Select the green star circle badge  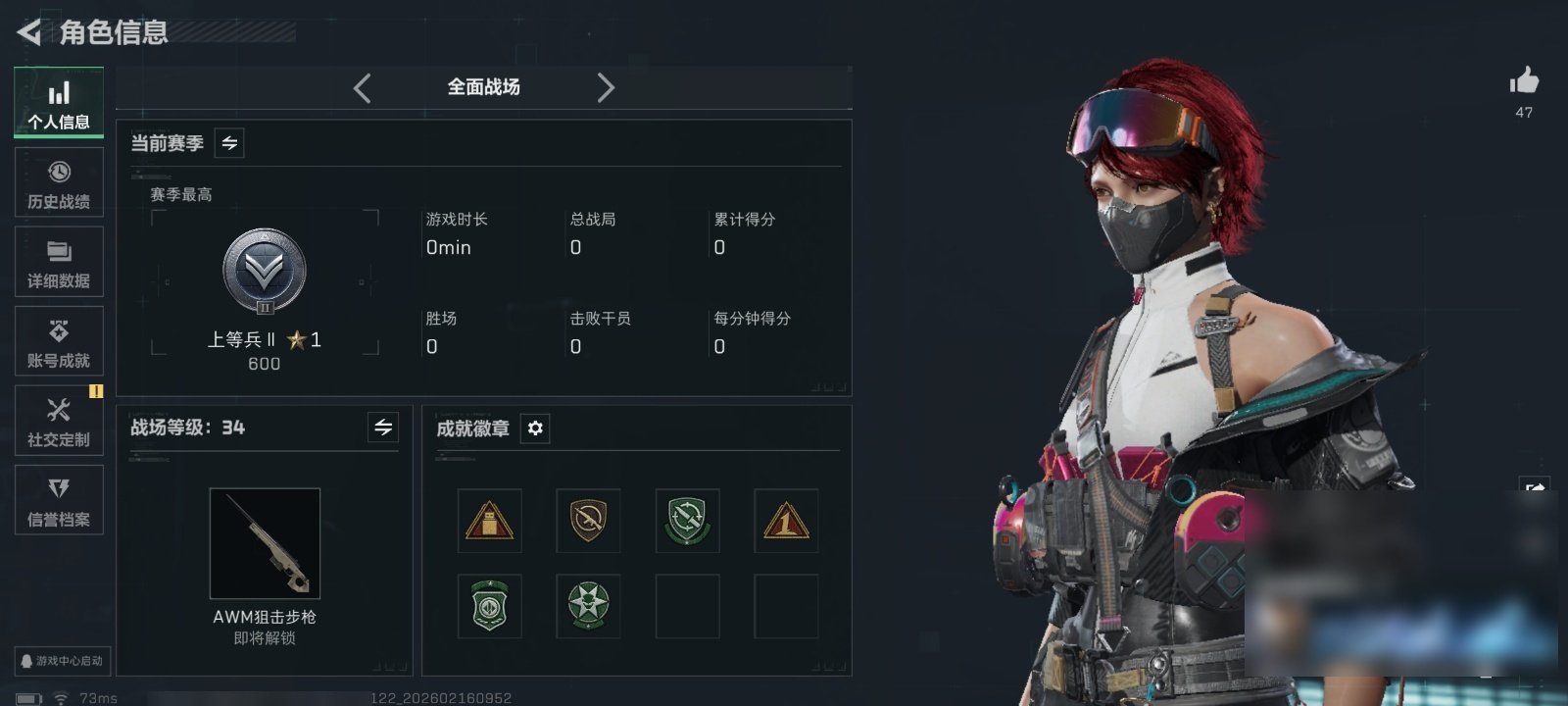click(588, 605)
